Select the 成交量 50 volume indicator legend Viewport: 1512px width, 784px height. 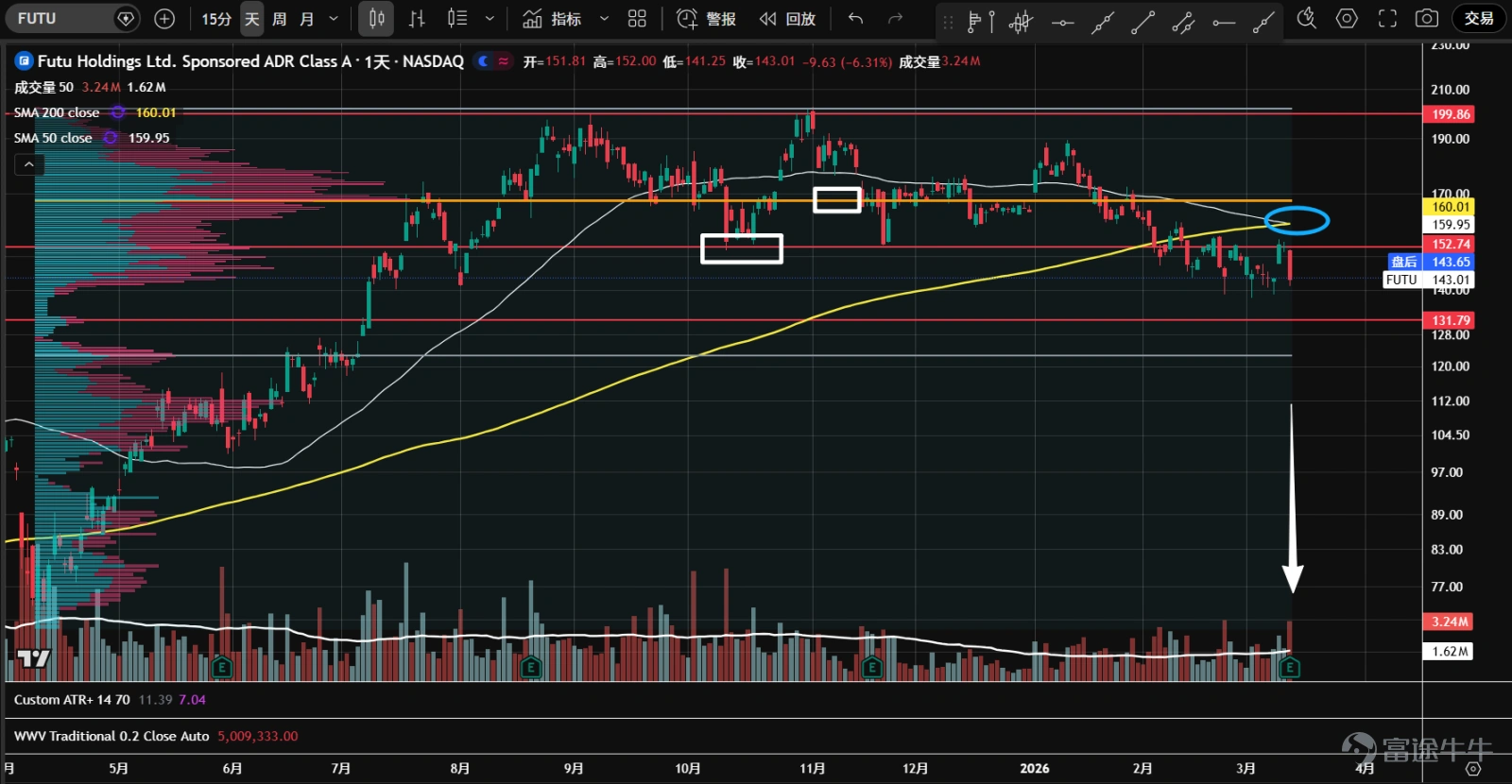click(43, 87)
